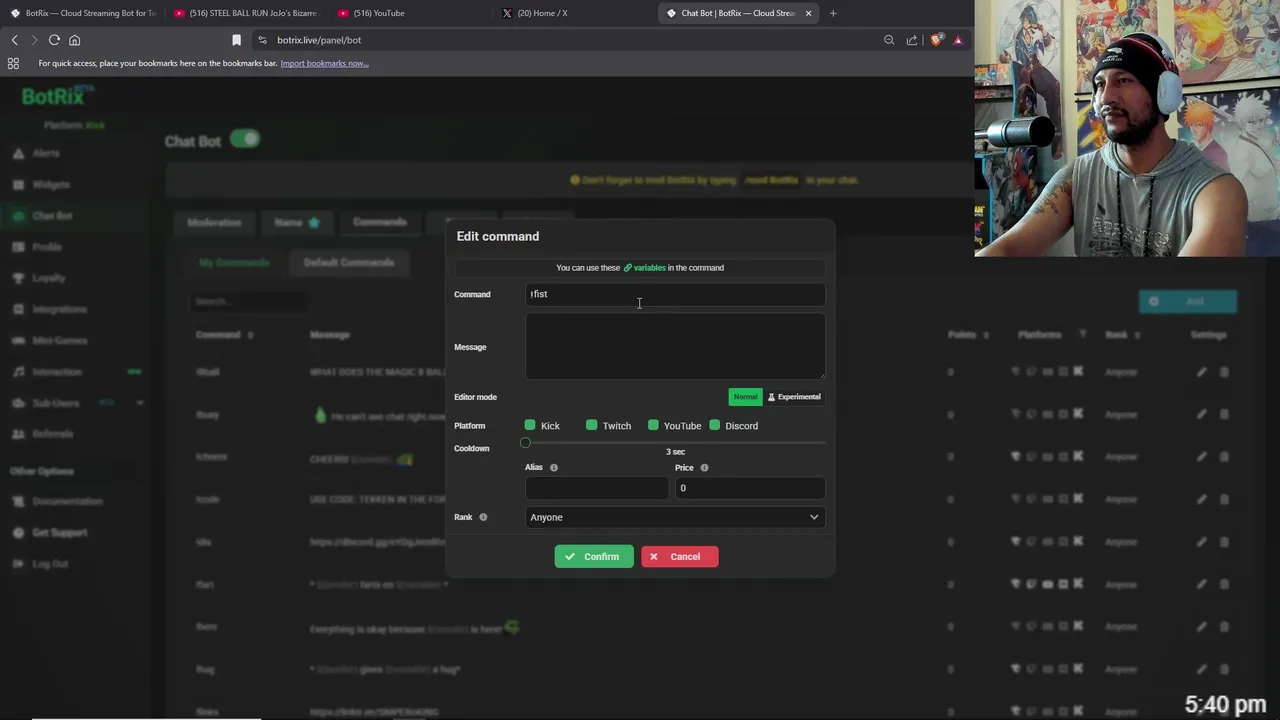The width and height of the screenshot is (1280, 720).
Task: Toggle the Twitch platform checkbox
Action: tap(592, 425)
